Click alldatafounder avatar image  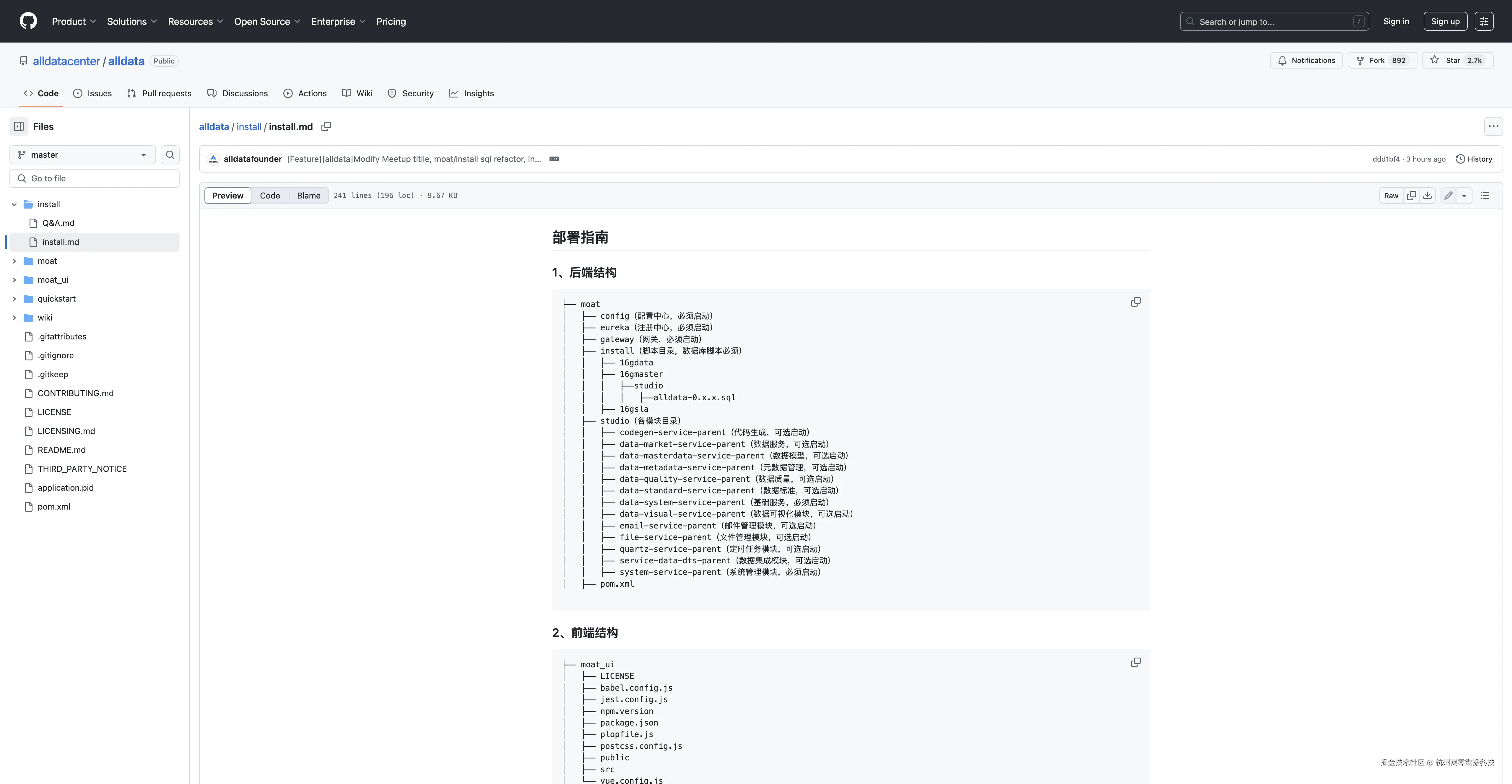[214, 159]
